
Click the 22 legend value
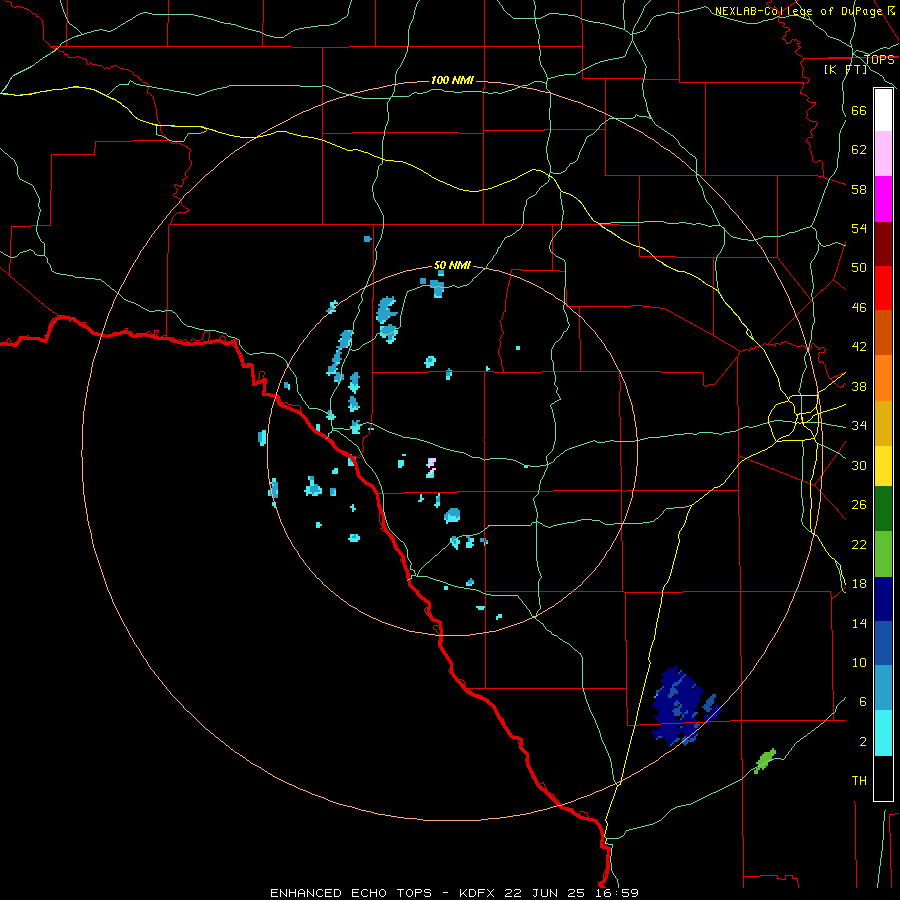pyautogui.click(x=859, y=544)
